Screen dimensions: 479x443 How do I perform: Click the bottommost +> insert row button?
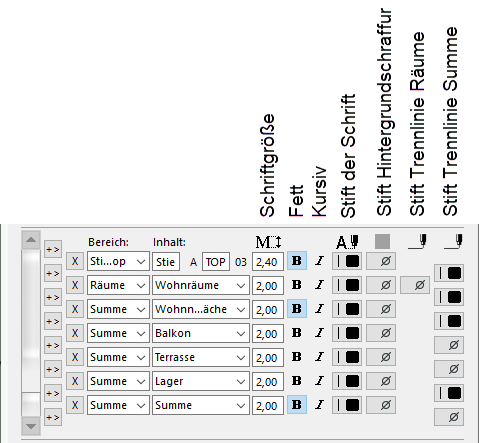pyautogui.click(x=53, y=417)
